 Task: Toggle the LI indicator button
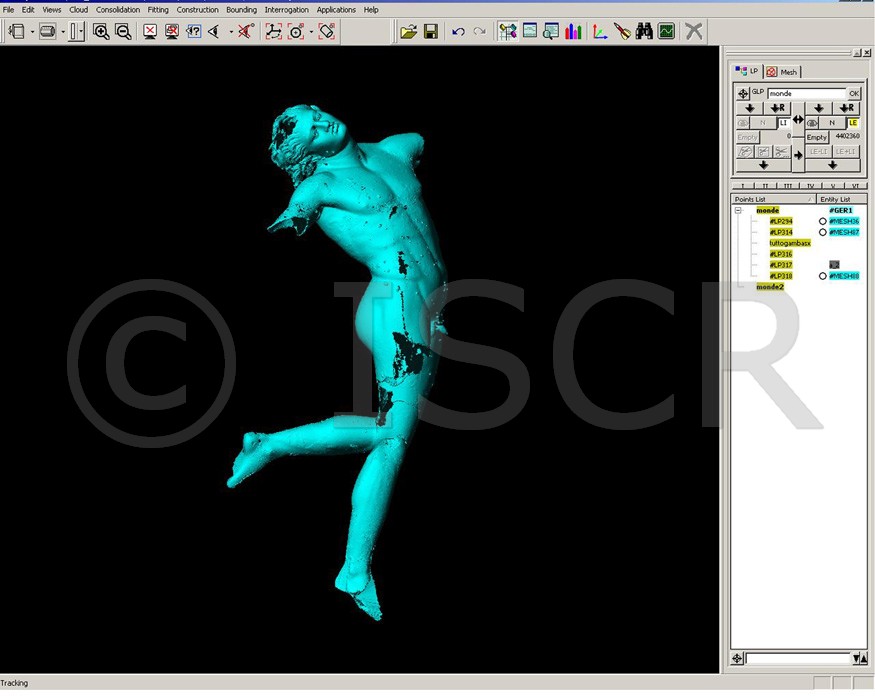tap(784, 122)
